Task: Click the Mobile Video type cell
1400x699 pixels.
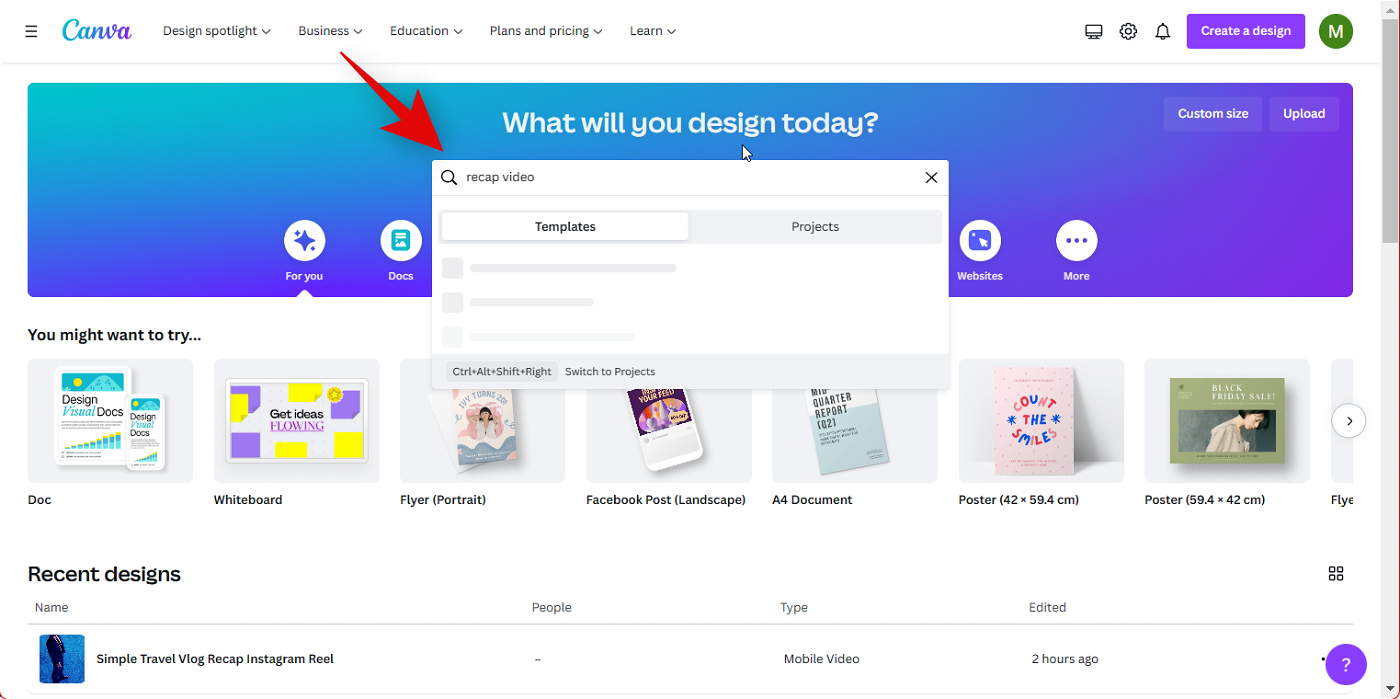Action: click(822, 659)
